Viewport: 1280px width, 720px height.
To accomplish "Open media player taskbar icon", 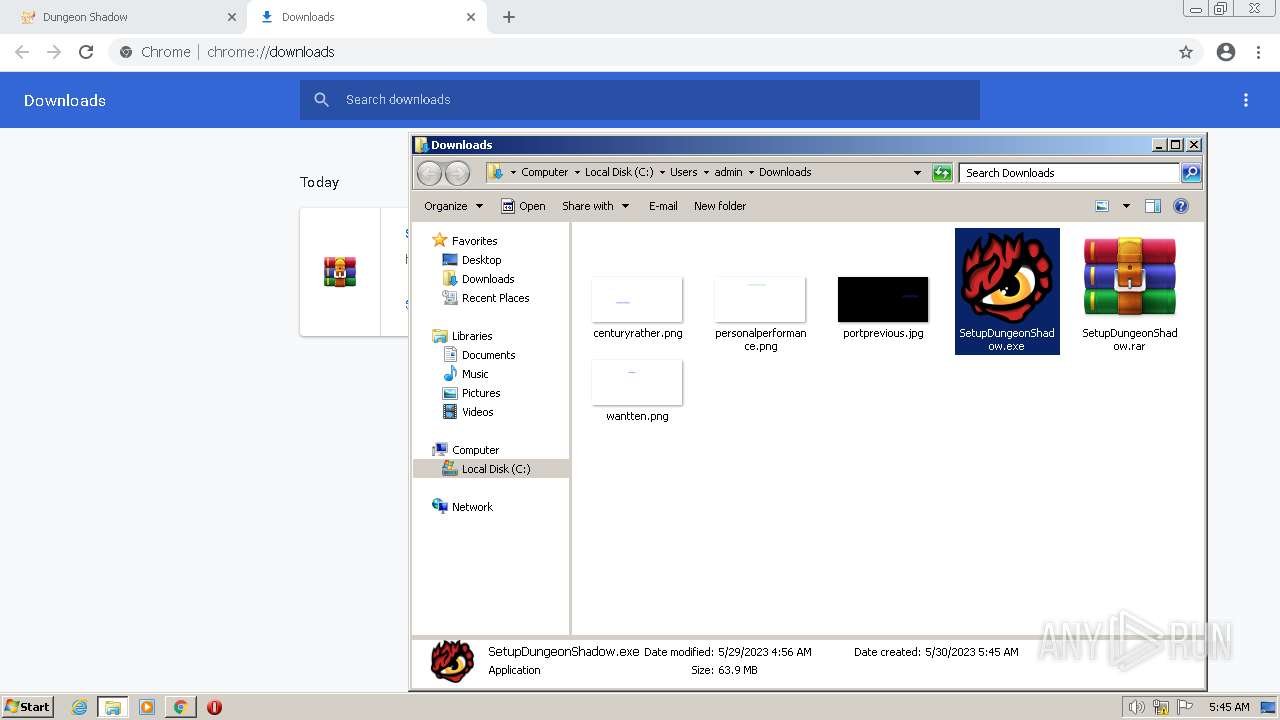I will [147, 707].
